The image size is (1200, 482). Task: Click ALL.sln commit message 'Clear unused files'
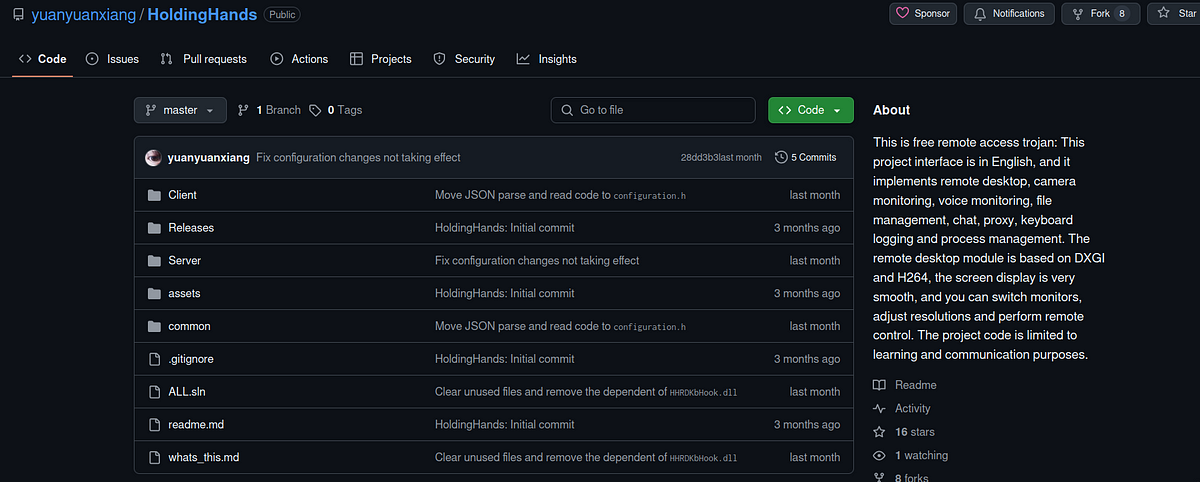[x=586, y=392]
